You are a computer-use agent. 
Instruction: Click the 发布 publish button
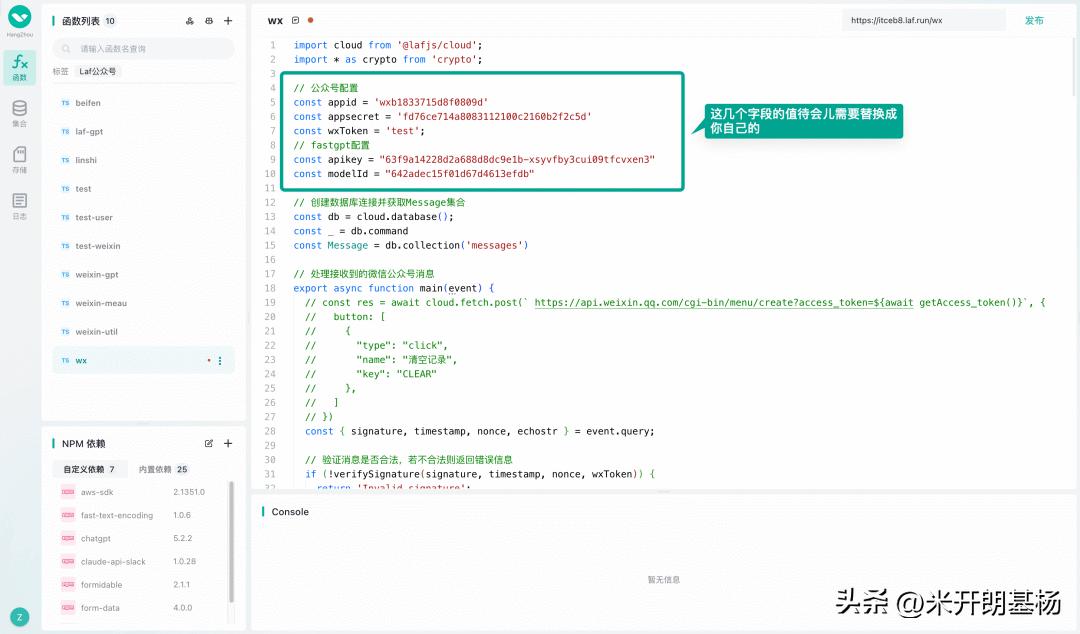pyautogui.click(x=1035, y=19)
